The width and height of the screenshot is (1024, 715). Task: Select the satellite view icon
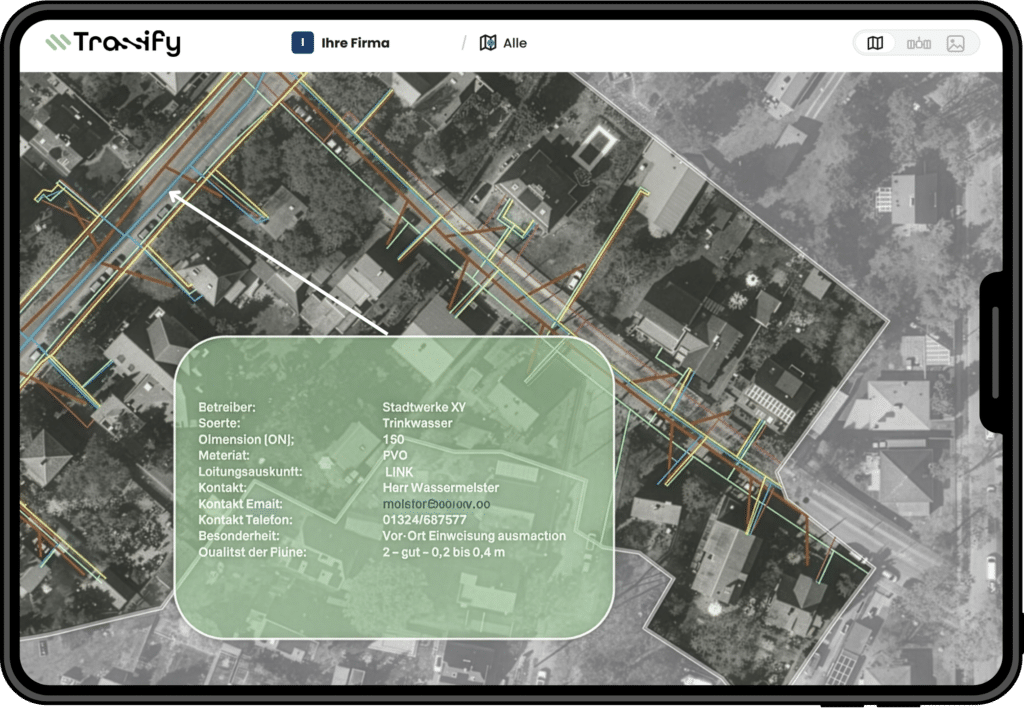918,44
